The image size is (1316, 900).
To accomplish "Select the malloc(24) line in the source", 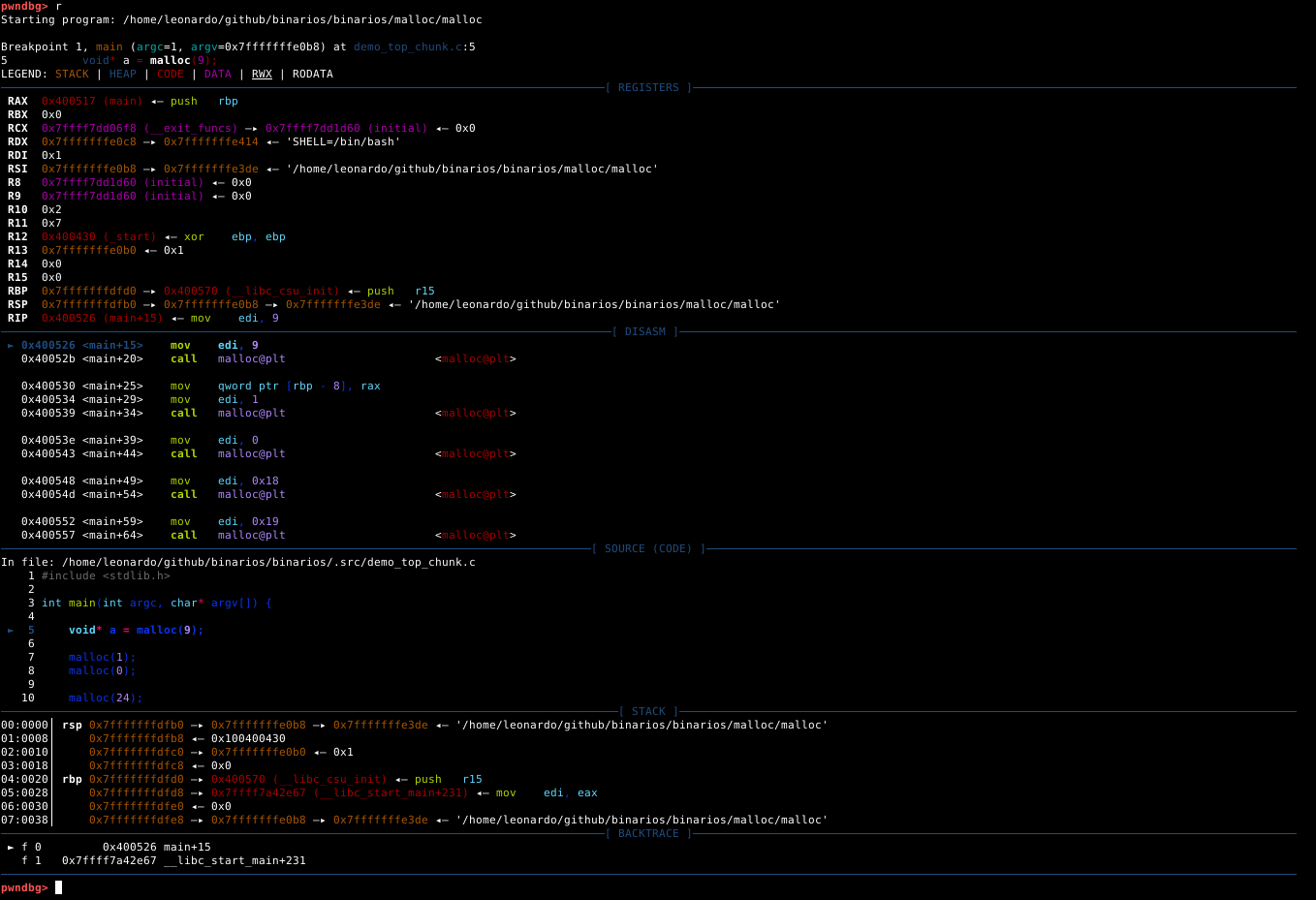I will click(x=105, y=698).
